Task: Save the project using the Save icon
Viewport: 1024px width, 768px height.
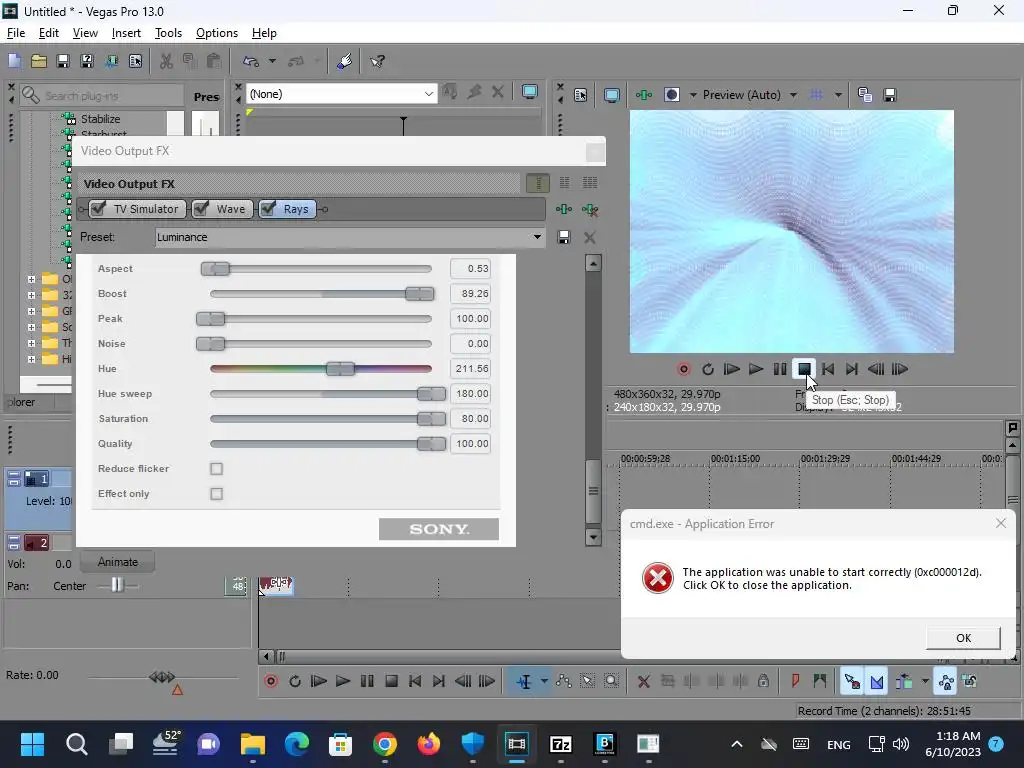Action: click(x=63, y=61)
